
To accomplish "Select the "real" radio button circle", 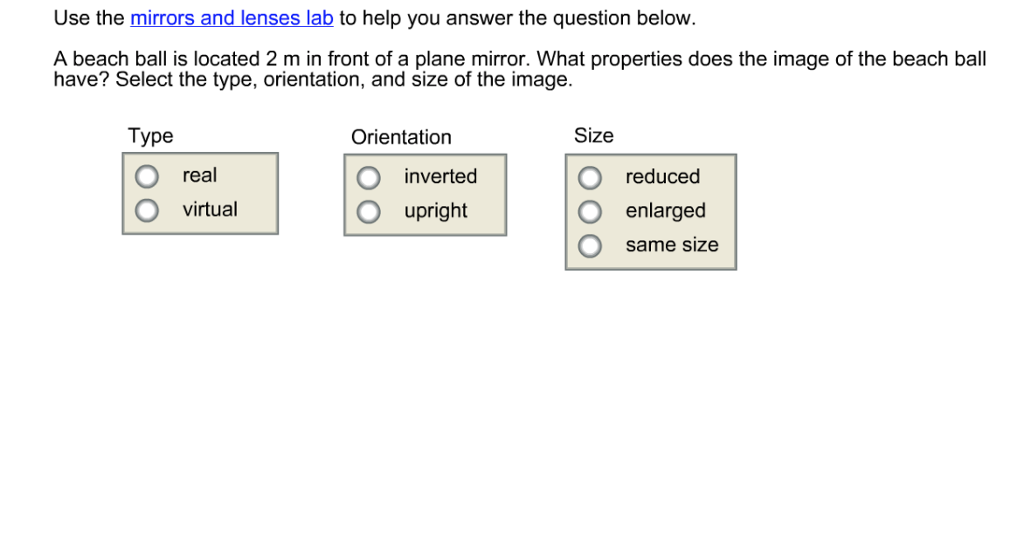I will pyautogui.click(x=147, y=177).
